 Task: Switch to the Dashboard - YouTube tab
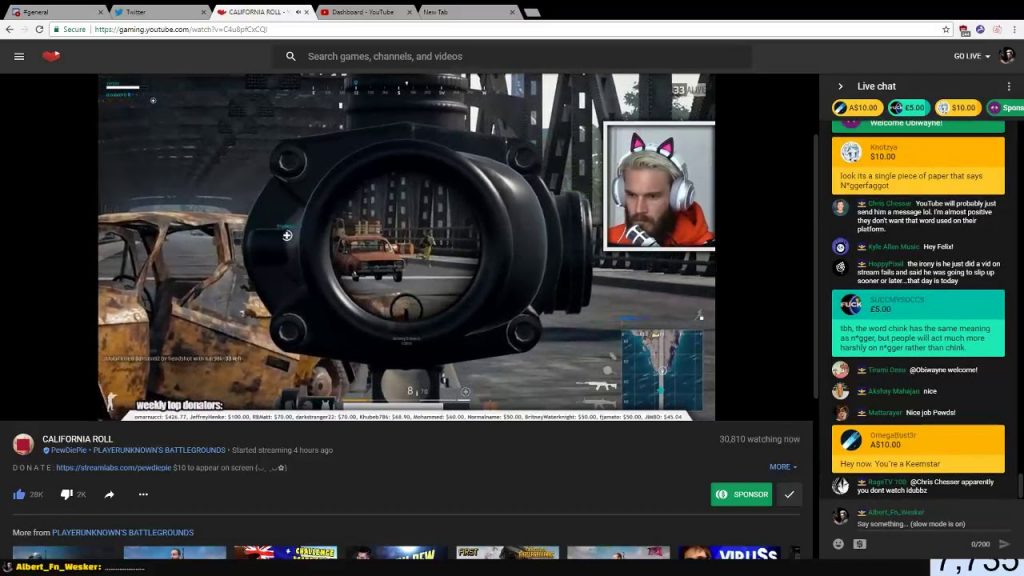366,12
